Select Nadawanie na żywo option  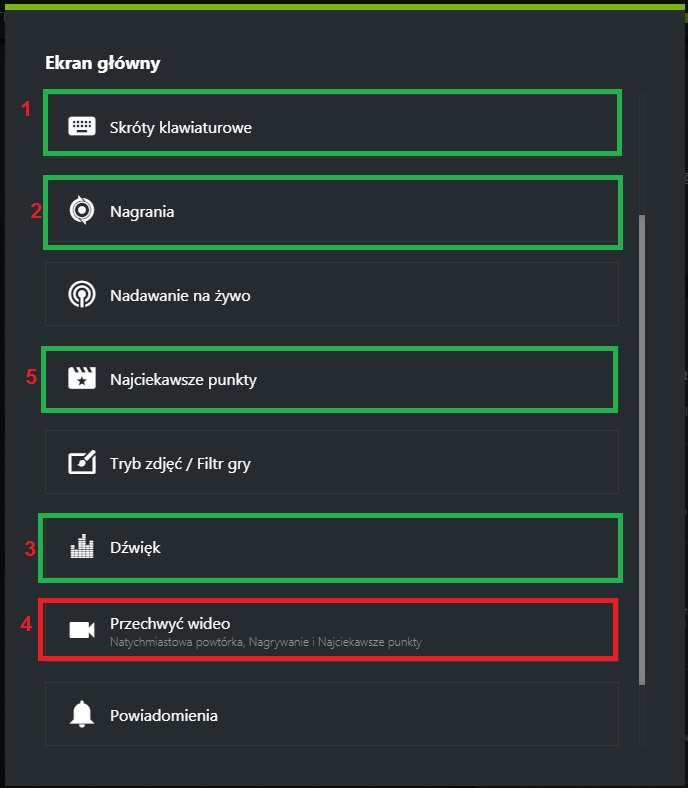point(180,295)
